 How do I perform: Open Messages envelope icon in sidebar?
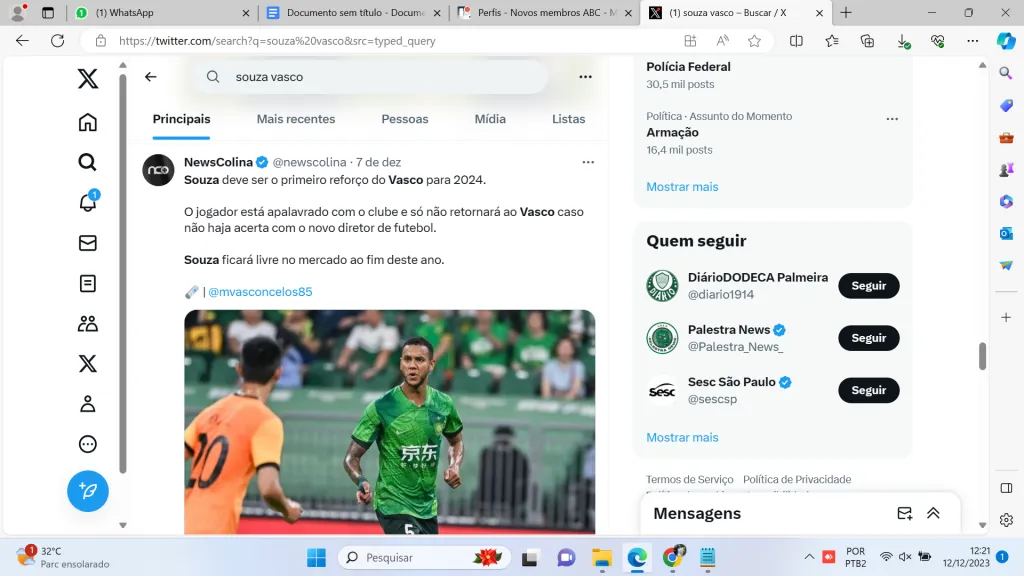pos(88,243)
